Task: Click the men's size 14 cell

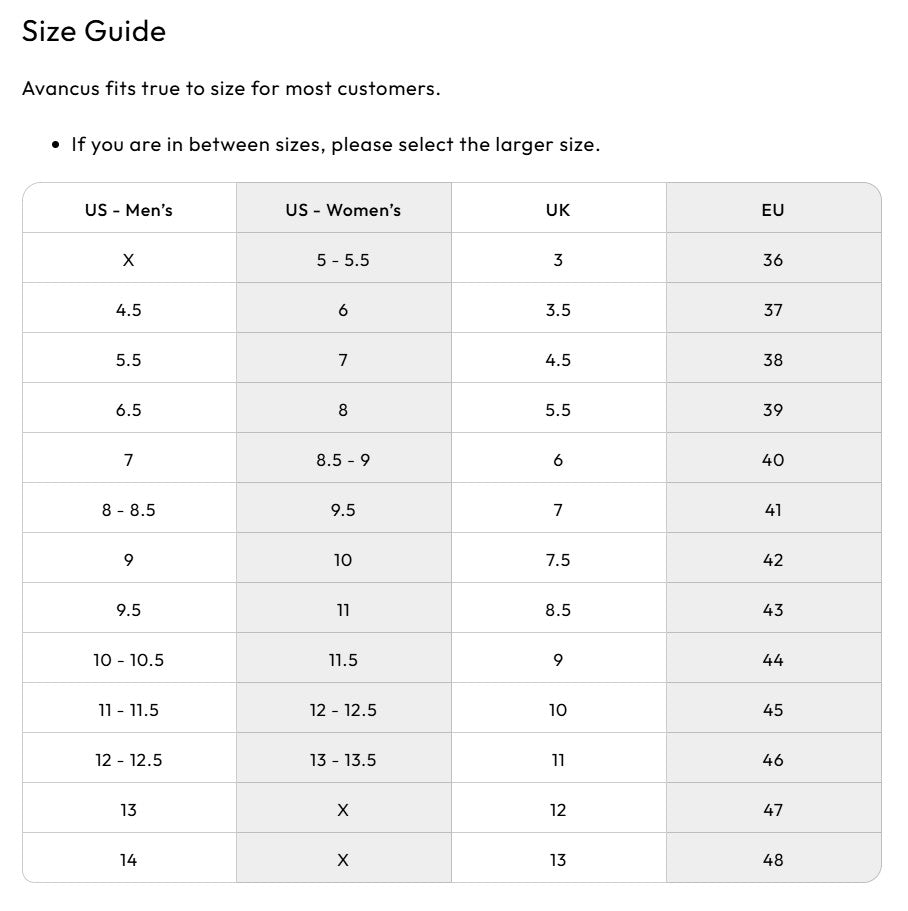Action: click(129, 860)
